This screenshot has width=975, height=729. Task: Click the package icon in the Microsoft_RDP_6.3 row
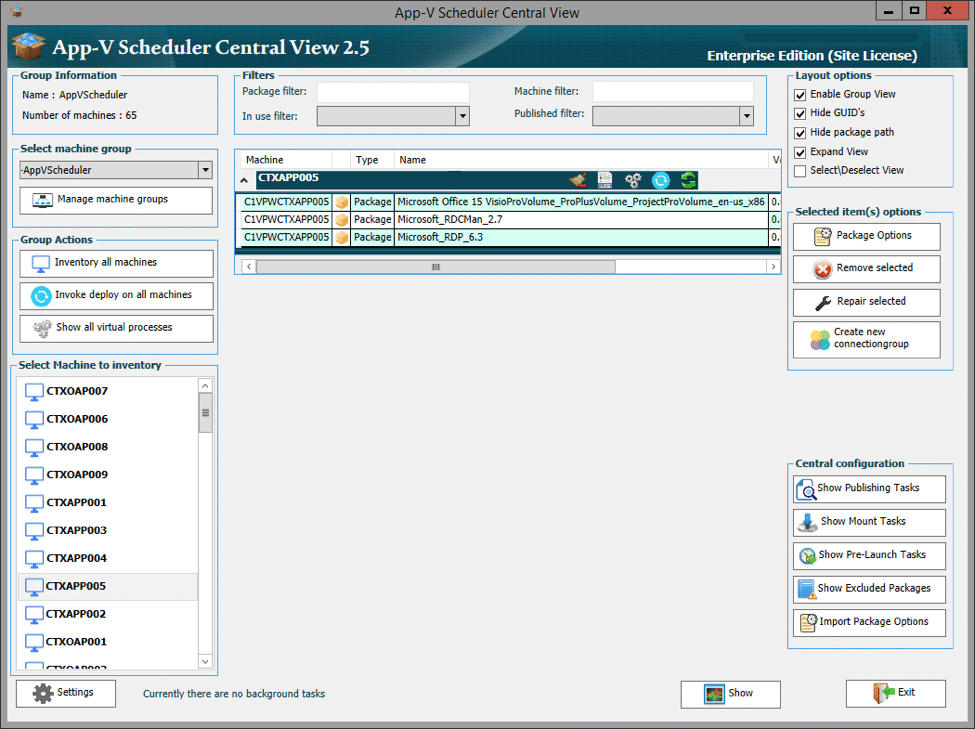pyautogui.click(x=341, y=238)
